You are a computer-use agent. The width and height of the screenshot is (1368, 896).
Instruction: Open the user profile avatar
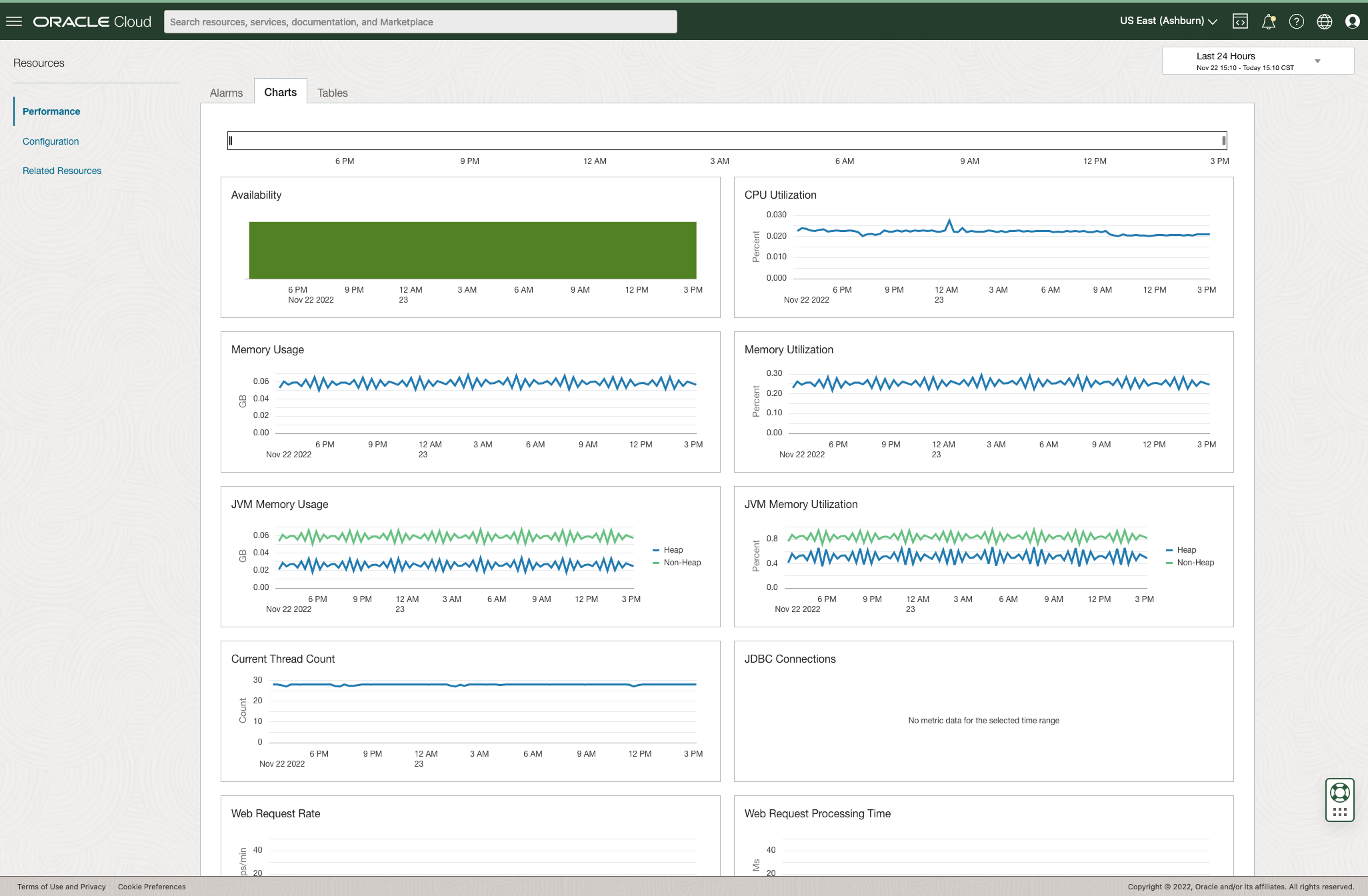pyautogui.click(x=1352, y=21)
